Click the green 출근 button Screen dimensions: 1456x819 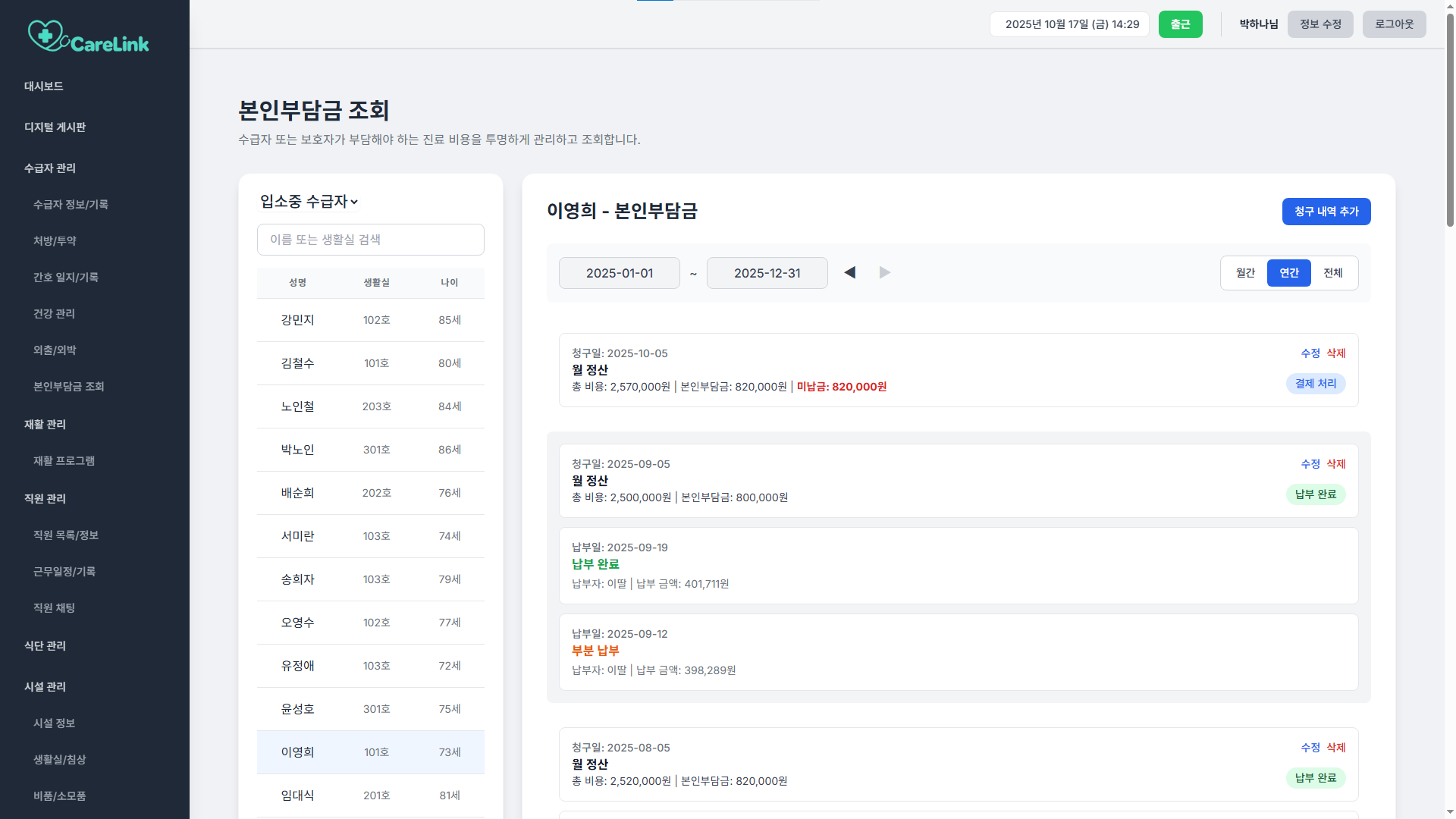tap(1180, 24)
